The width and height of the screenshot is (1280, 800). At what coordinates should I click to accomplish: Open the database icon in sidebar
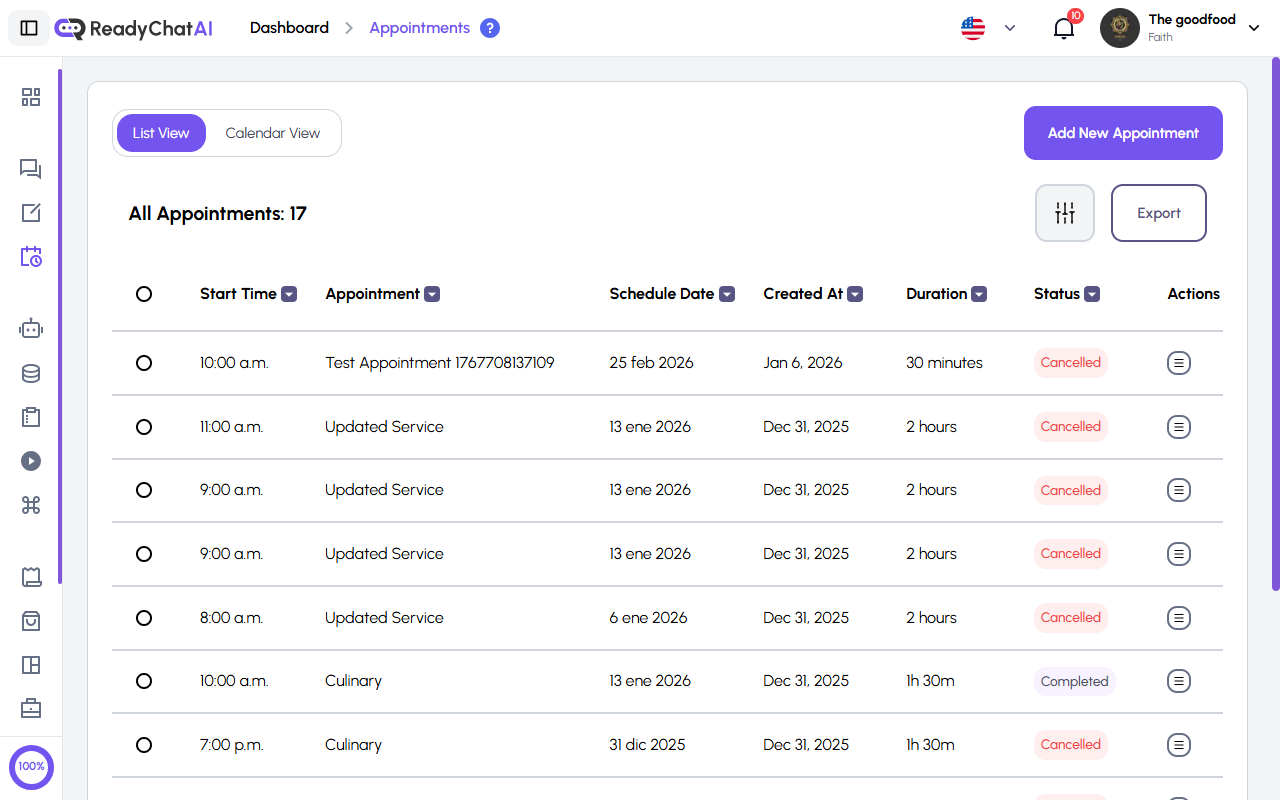tap(31, 373)
